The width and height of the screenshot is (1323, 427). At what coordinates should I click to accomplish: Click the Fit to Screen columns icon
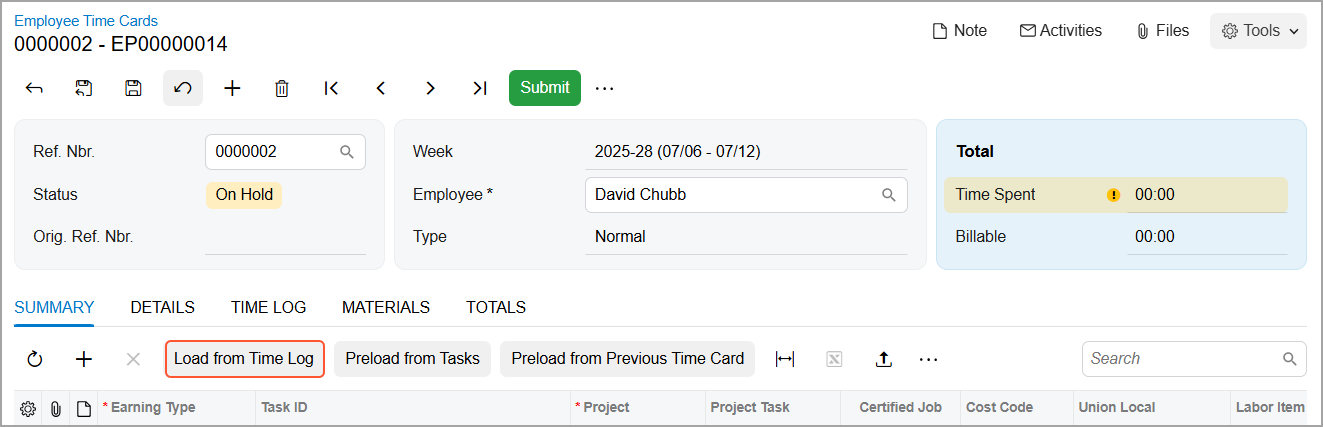[785, 359]
